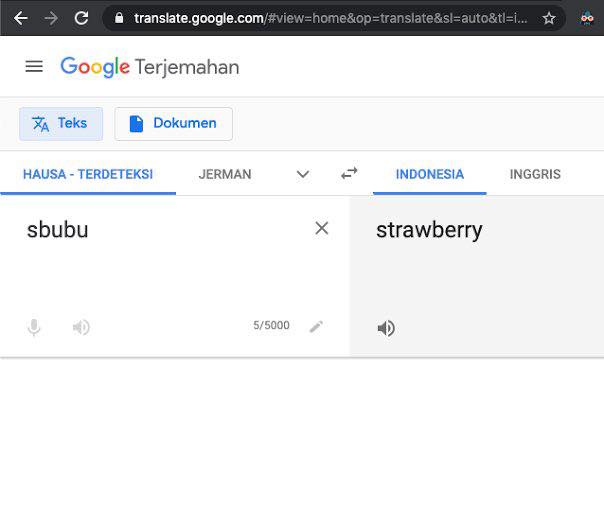Click the browser forward arrow

pos(51,18)
